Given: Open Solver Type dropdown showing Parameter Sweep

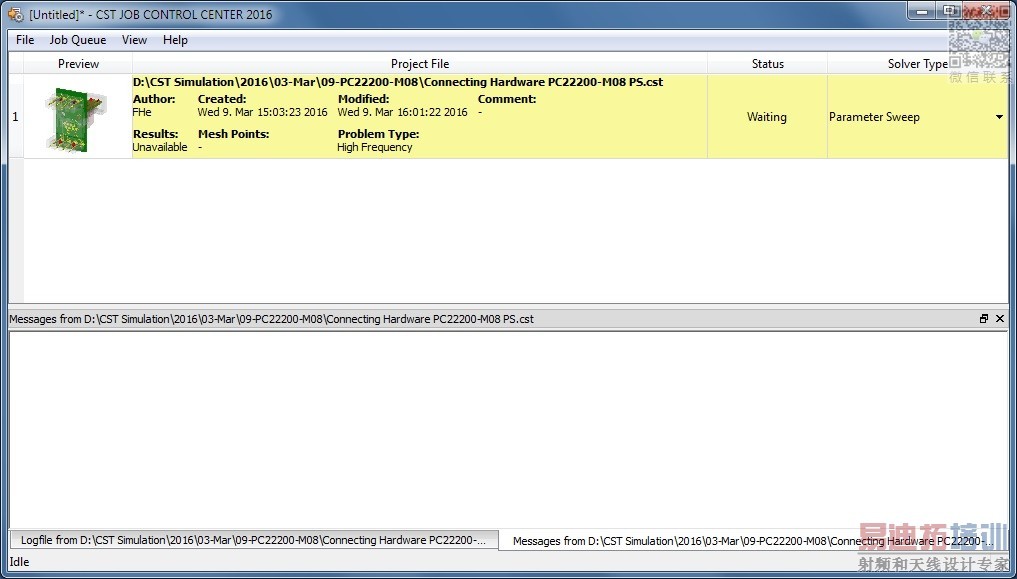Looking at the screenshot, I should (x=999, y=117).
